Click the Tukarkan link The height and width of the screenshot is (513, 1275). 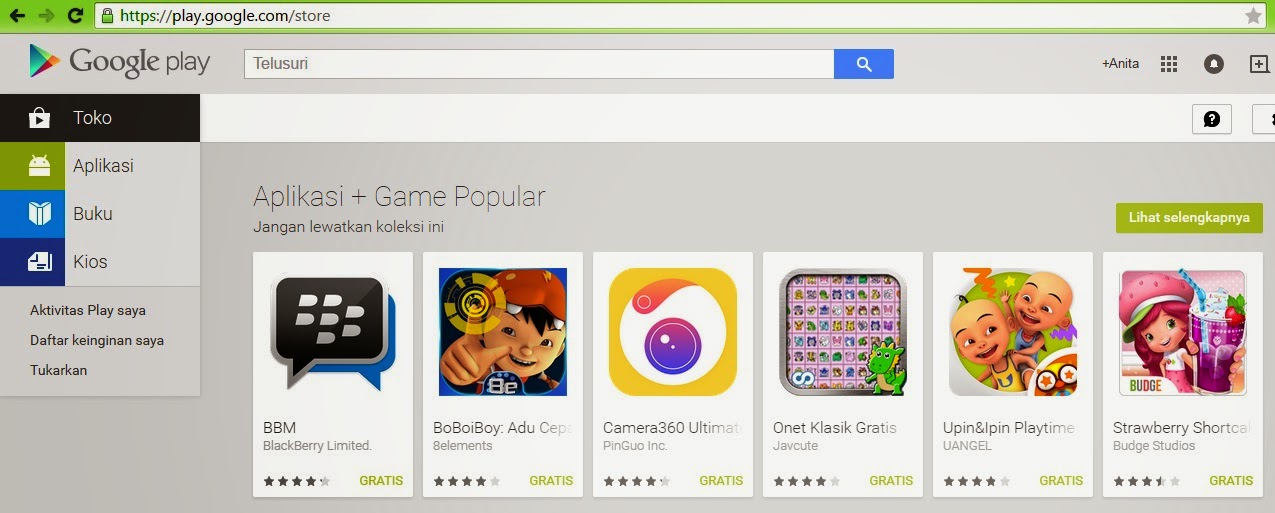tap(58, 370)
